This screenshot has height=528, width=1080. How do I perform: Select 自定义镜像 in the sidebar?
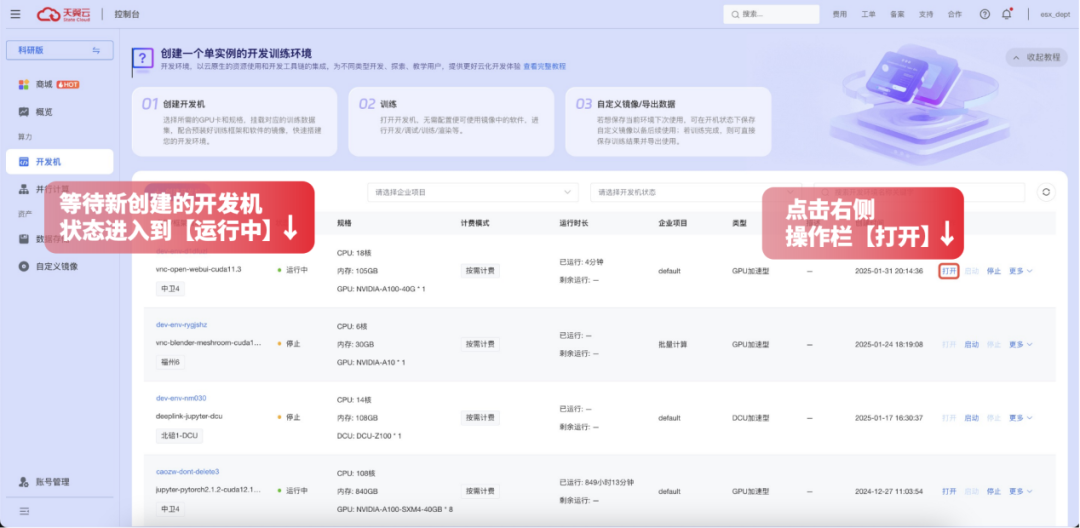[x=59, y=266]
